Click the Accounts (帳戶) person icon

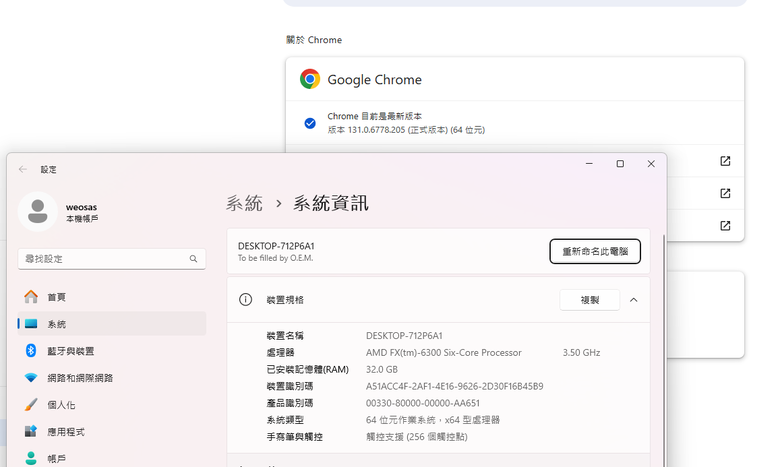point(31,458)
